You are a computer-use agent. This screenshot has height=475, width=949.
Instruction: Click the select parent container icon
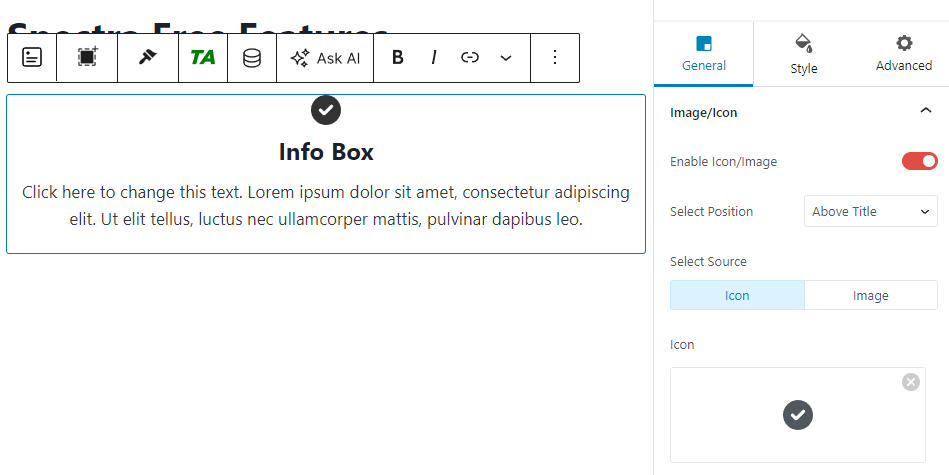pyautogui.click(x=87, y=58)
